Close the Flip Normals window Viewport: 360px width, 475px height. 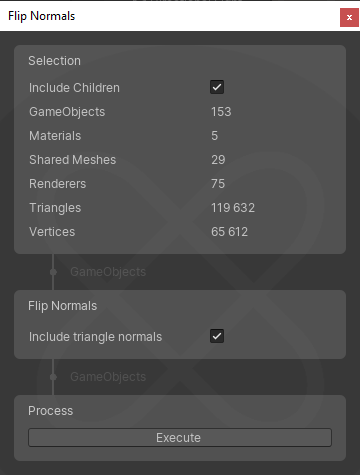click(x=349, y=17)
